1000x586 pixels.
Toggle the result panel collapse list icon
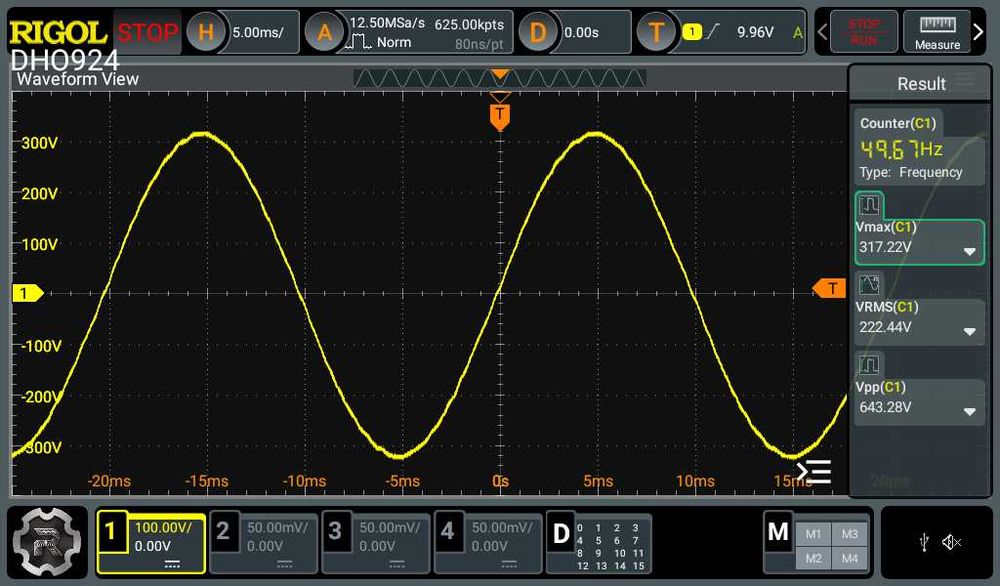pos(814,472)
